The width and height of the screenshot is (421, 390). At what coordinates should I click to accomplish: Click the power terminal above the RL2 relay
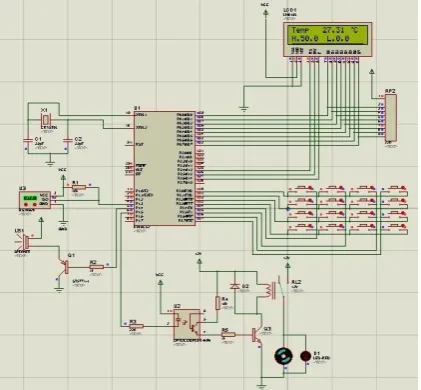tap(288, 265)
